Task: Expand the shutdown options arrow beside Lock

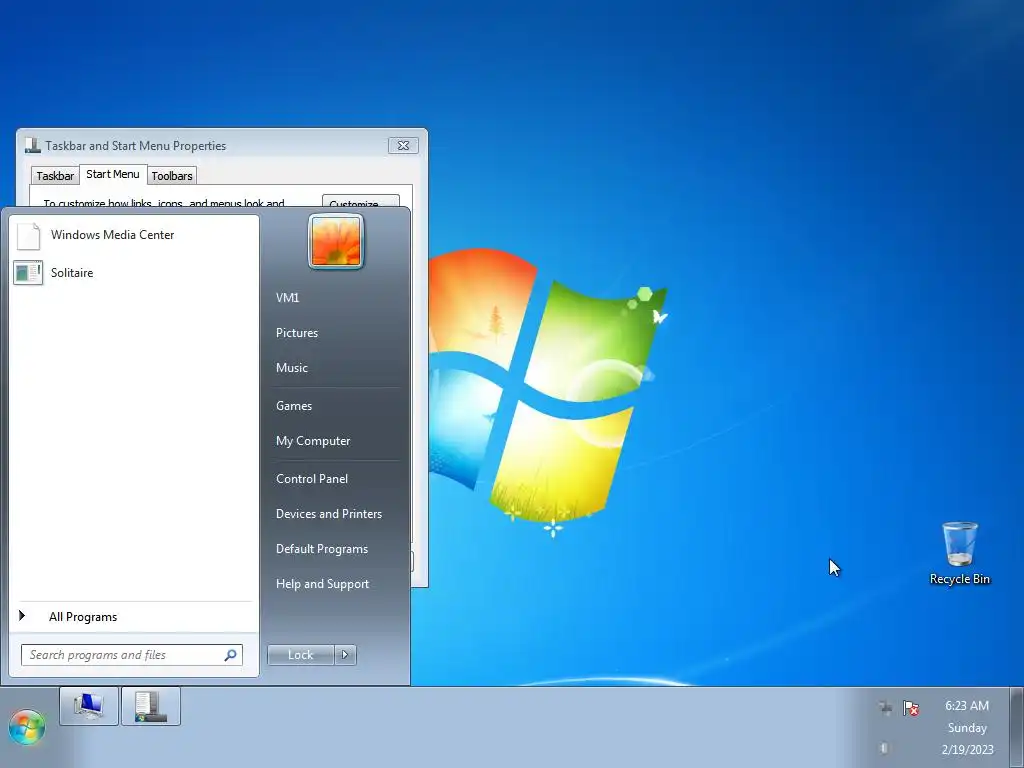Action: pyautogui.click(x=345, y=655)
